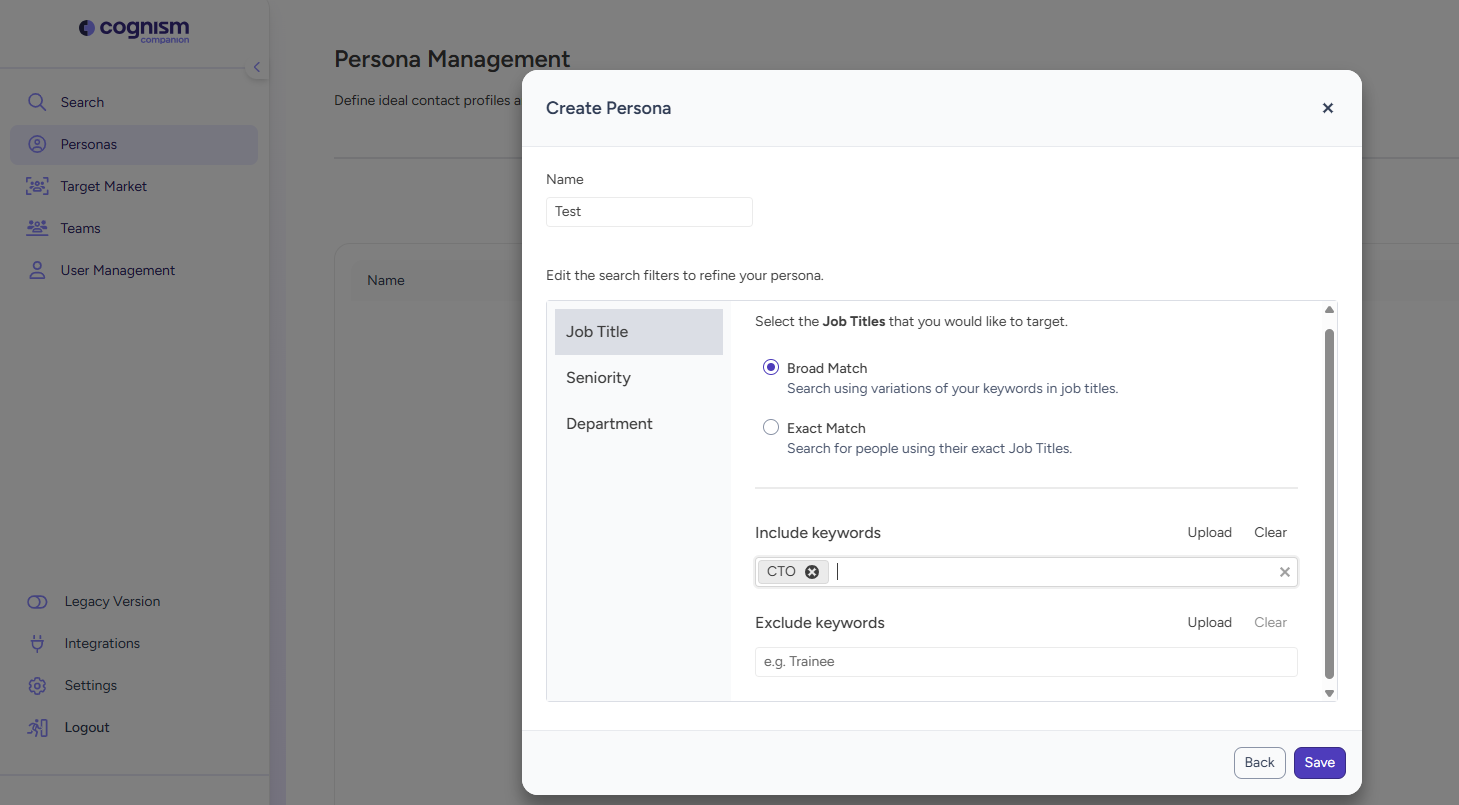Click the Exclude keywords input field
Image resolution: width=1459 pixels, height=805 pixels.
(1026, 662)
